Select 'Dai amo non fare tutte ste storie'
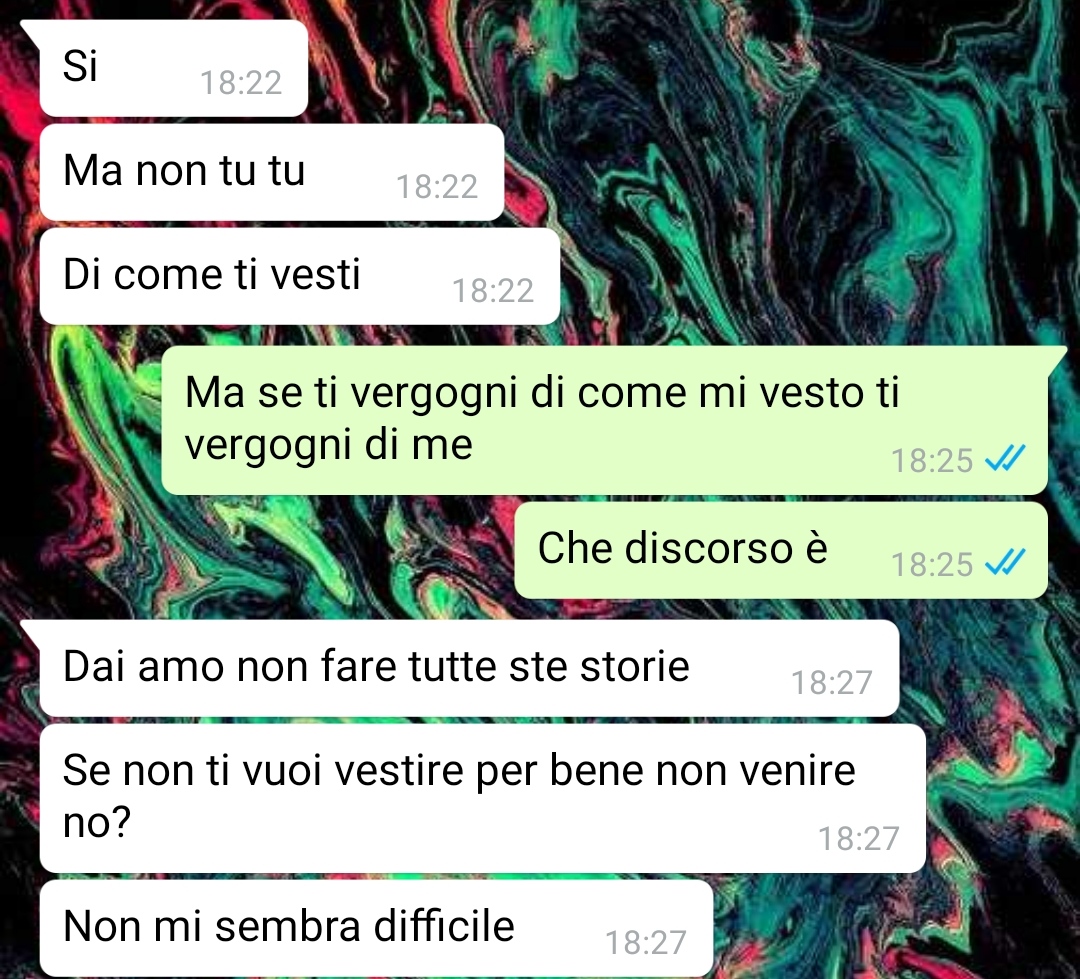The image size is (1080, 979). (469, 668)
